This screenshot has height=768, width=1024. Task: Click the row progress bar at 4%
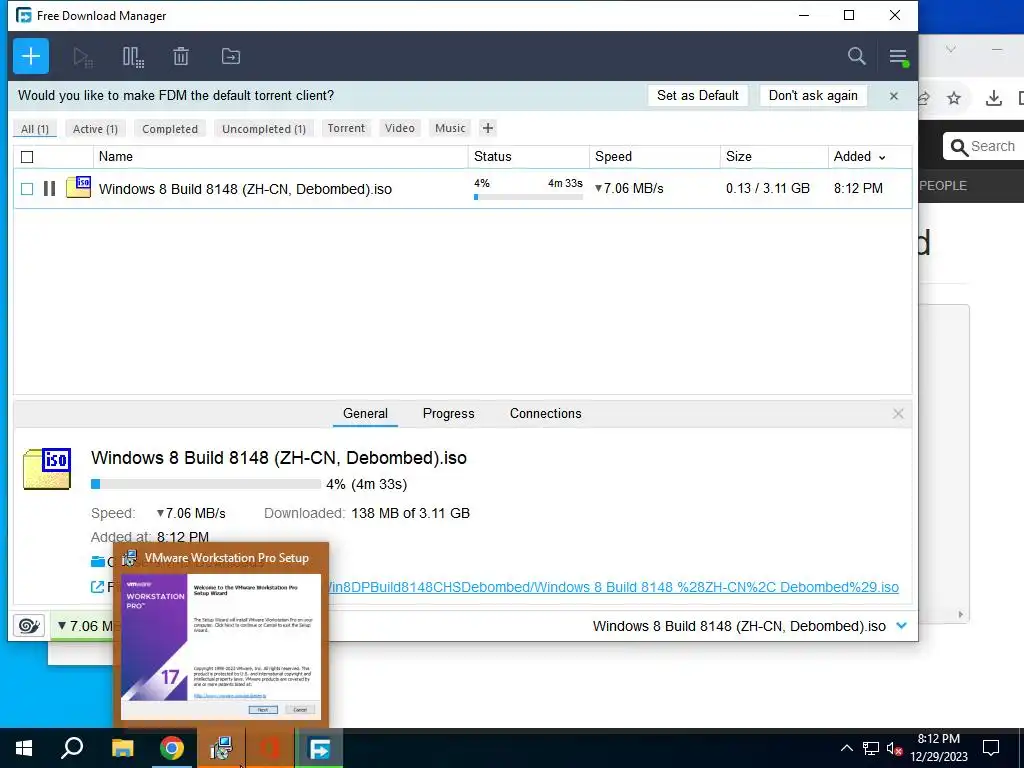[528, 197]
